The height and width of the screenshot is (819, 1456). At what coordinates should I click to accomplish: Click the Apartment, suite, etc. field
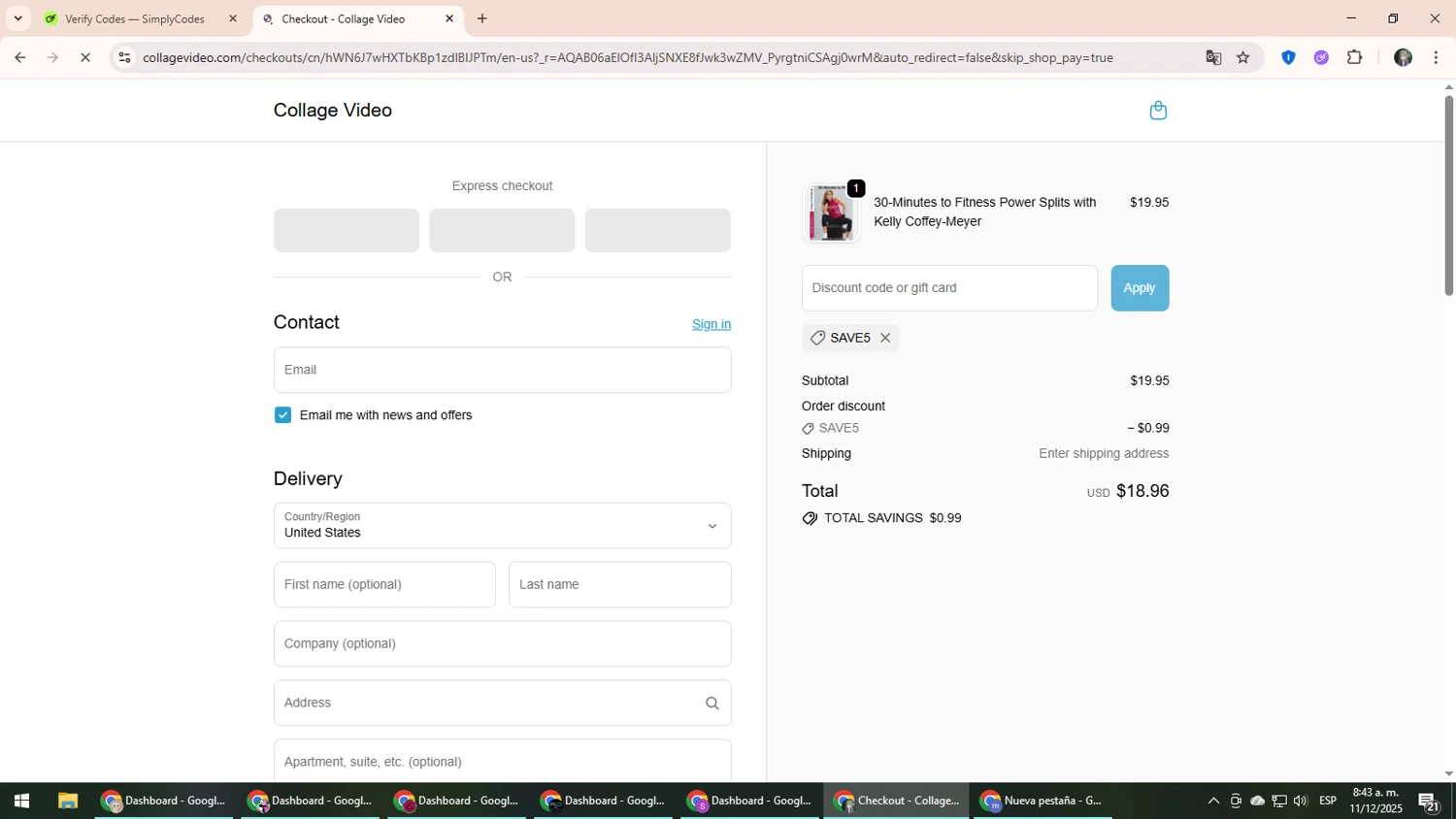(502, 762)
